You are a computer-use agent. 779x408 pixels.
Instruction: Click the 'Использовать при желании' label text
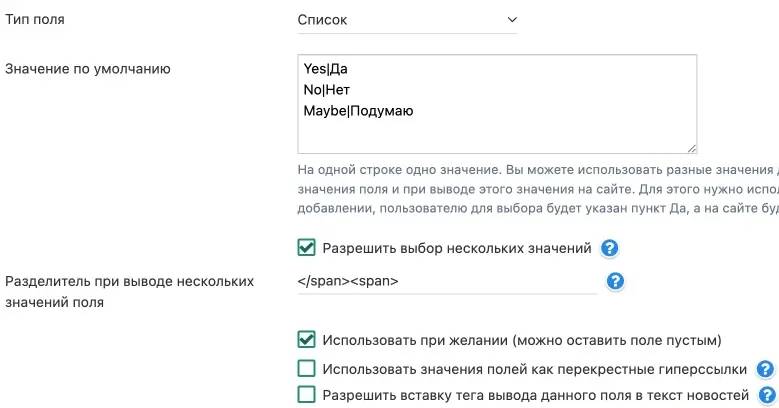pos(521,340)
